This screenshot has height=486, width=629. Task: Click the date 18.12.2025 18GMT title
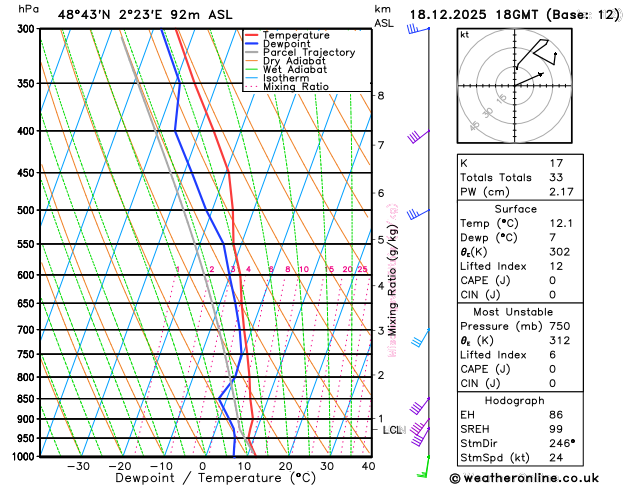click(515, 15)
